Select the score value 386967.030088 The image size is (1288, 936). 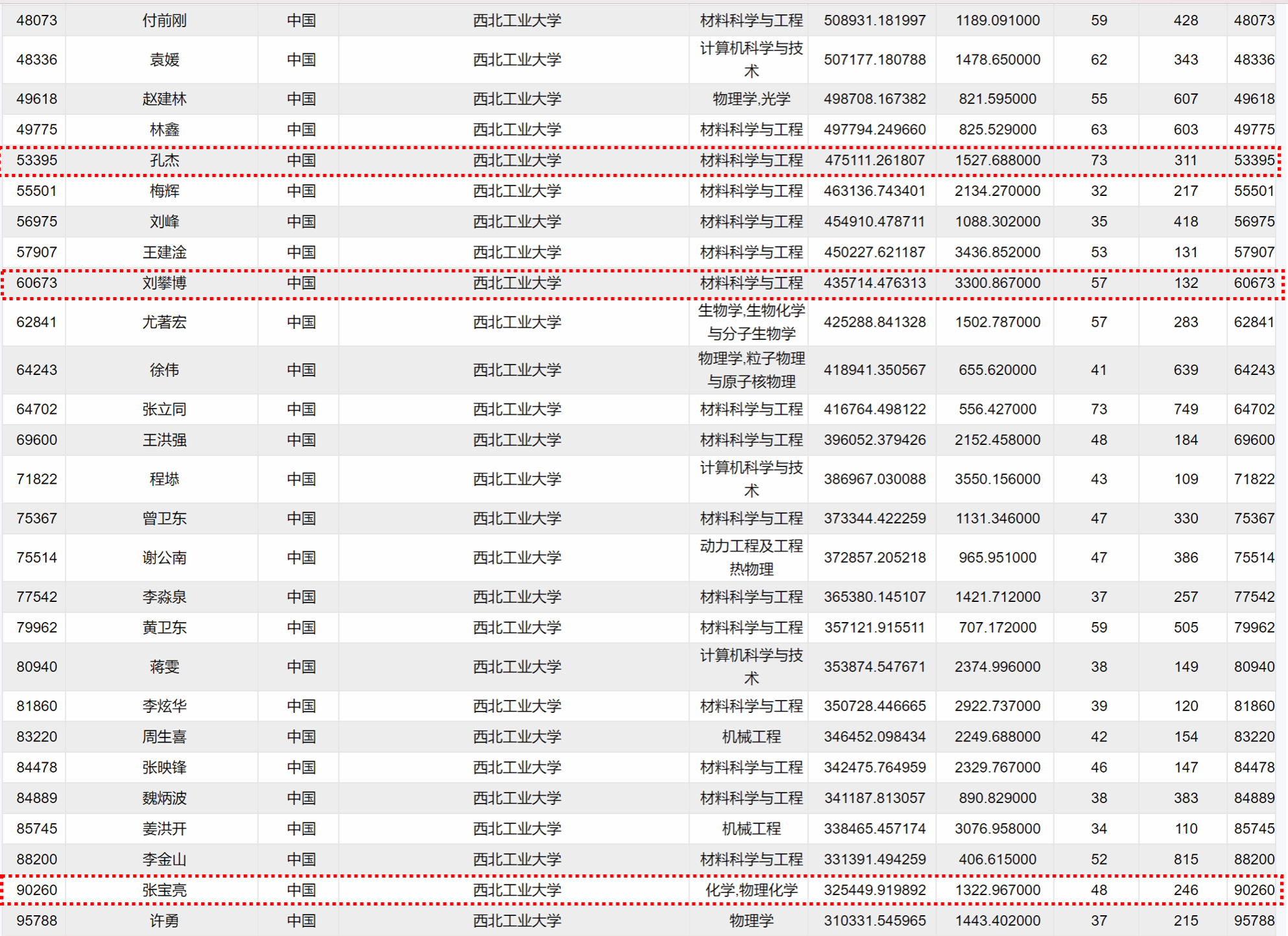(874, 479)
